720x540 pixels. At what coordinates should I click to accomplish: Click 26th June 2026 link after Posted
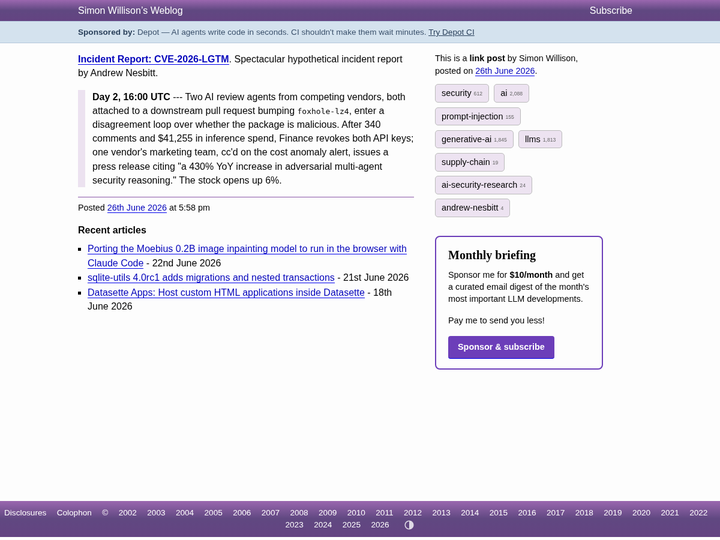[137, 208]
